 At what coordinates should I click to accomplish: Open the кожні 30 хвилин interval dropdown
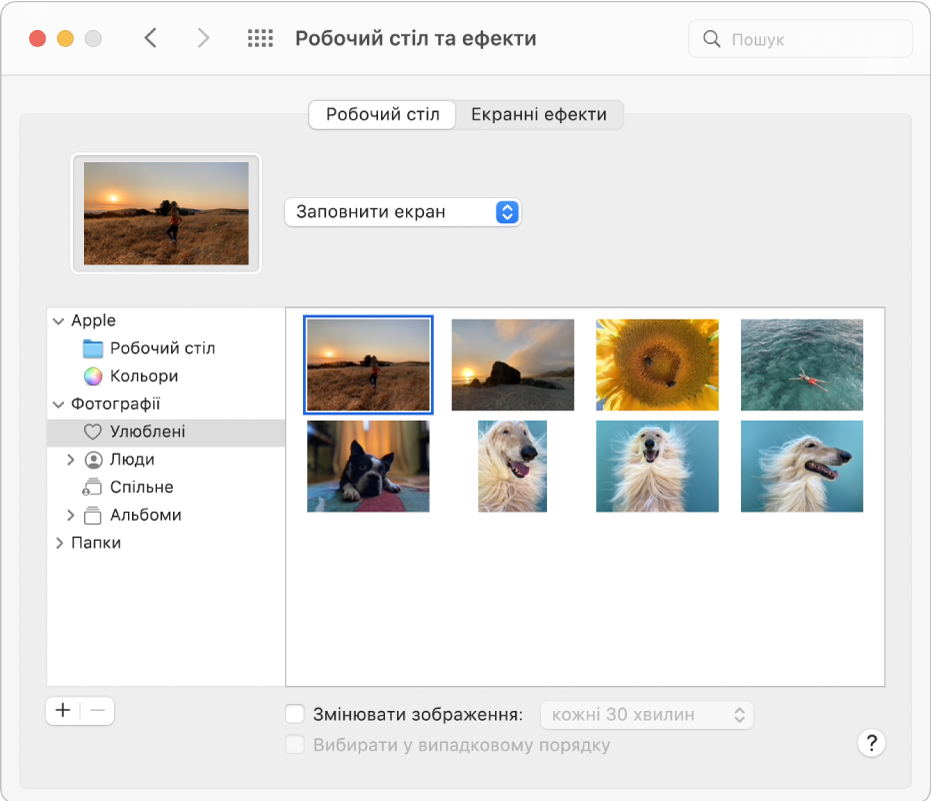[647, 714]
